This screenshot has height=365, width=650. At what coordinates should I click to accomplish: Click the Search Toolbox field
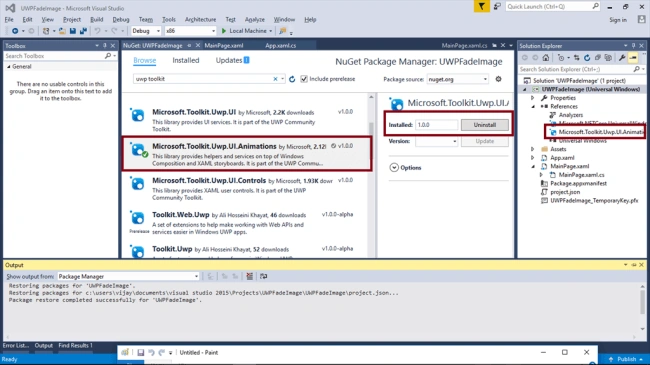tap(61, 56)
